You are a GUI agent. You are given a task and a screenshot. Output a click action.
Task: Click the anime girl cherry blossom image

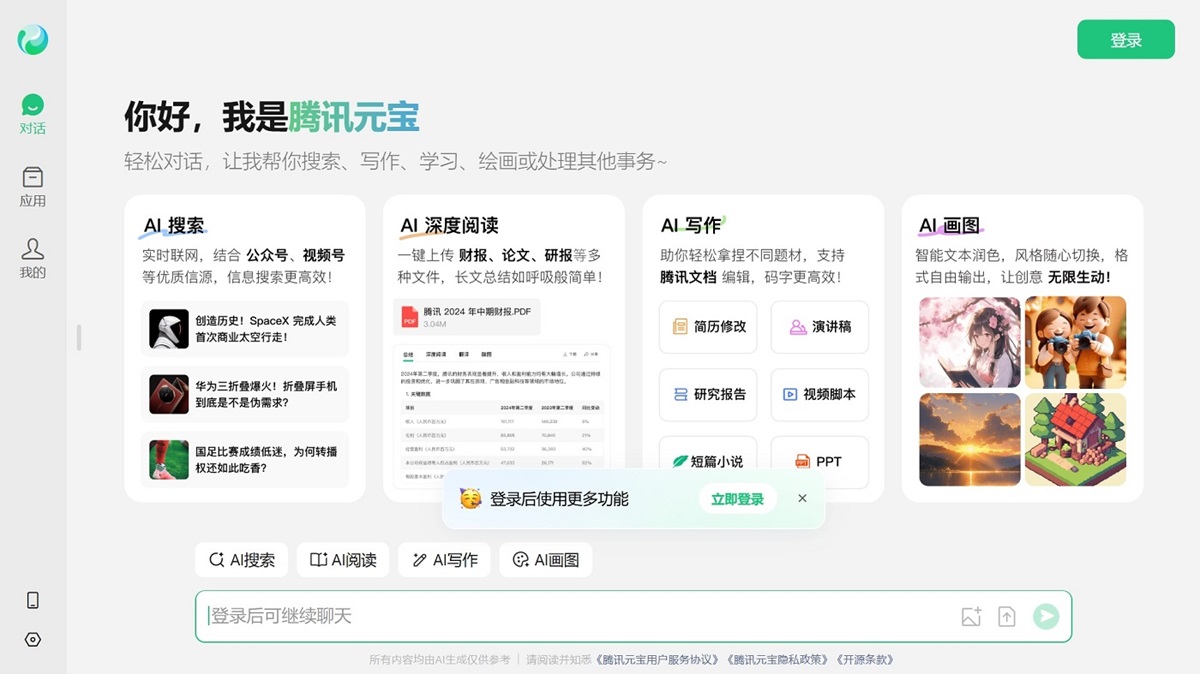pyautogui.click(x=969, y=342)
